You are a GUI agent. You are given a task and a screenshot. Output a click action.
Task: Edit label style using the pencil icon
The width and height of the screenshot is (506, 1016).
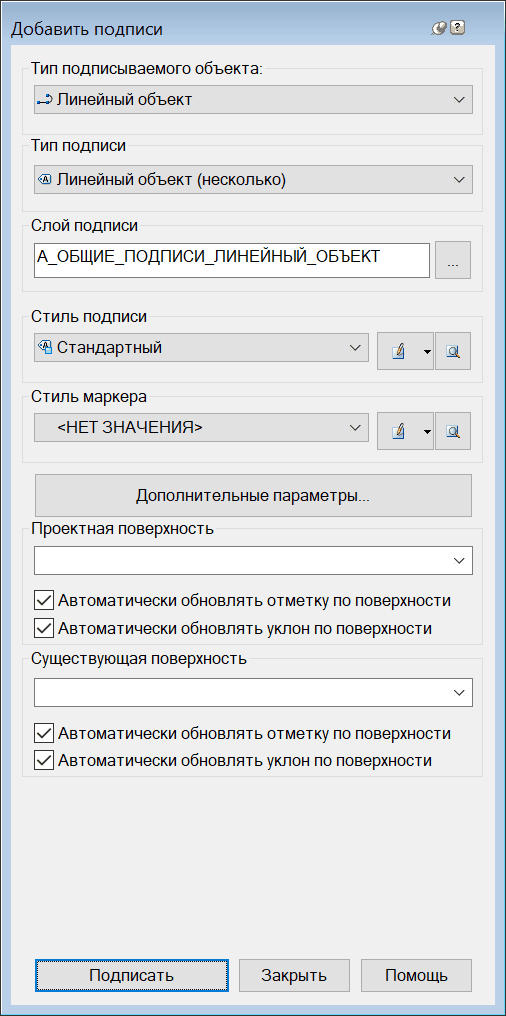[398, 352]
